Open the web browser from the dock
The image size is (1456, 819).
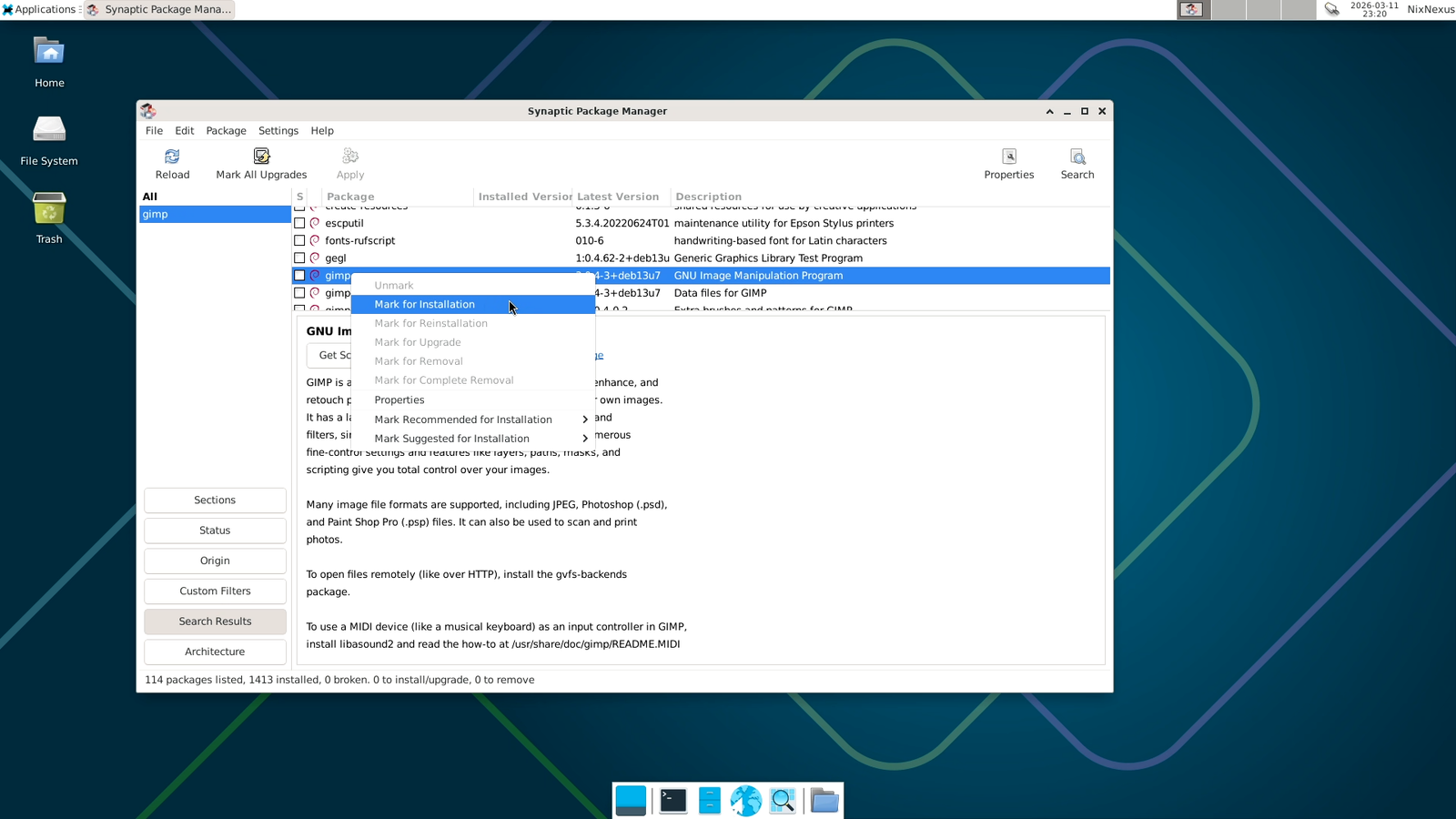point(746,800)
